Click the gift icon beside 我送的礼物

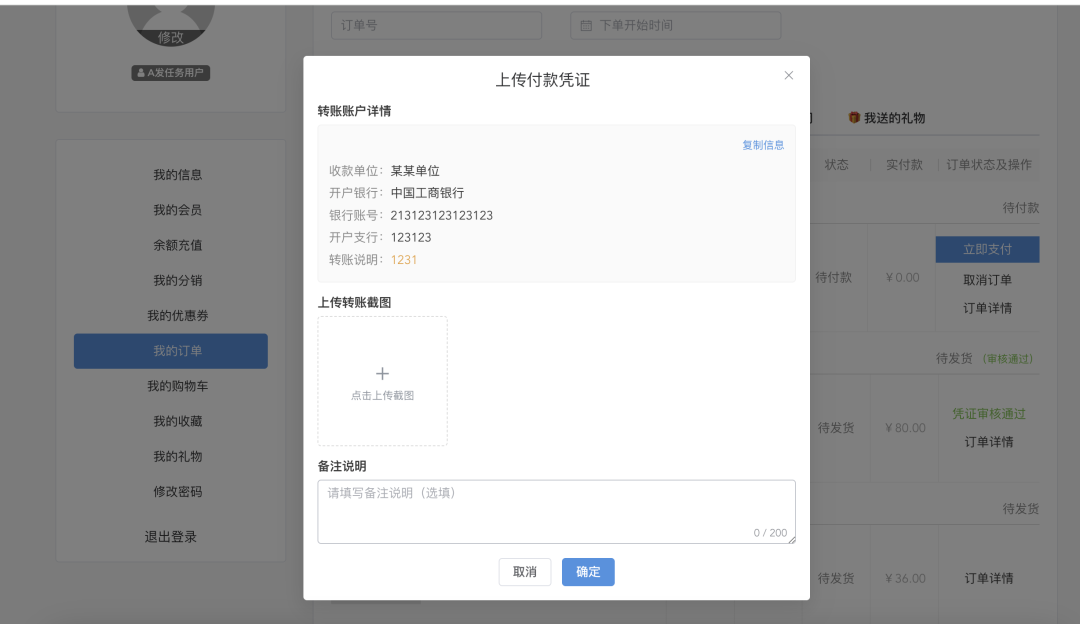pyautogui.click(x=854, y=118)
